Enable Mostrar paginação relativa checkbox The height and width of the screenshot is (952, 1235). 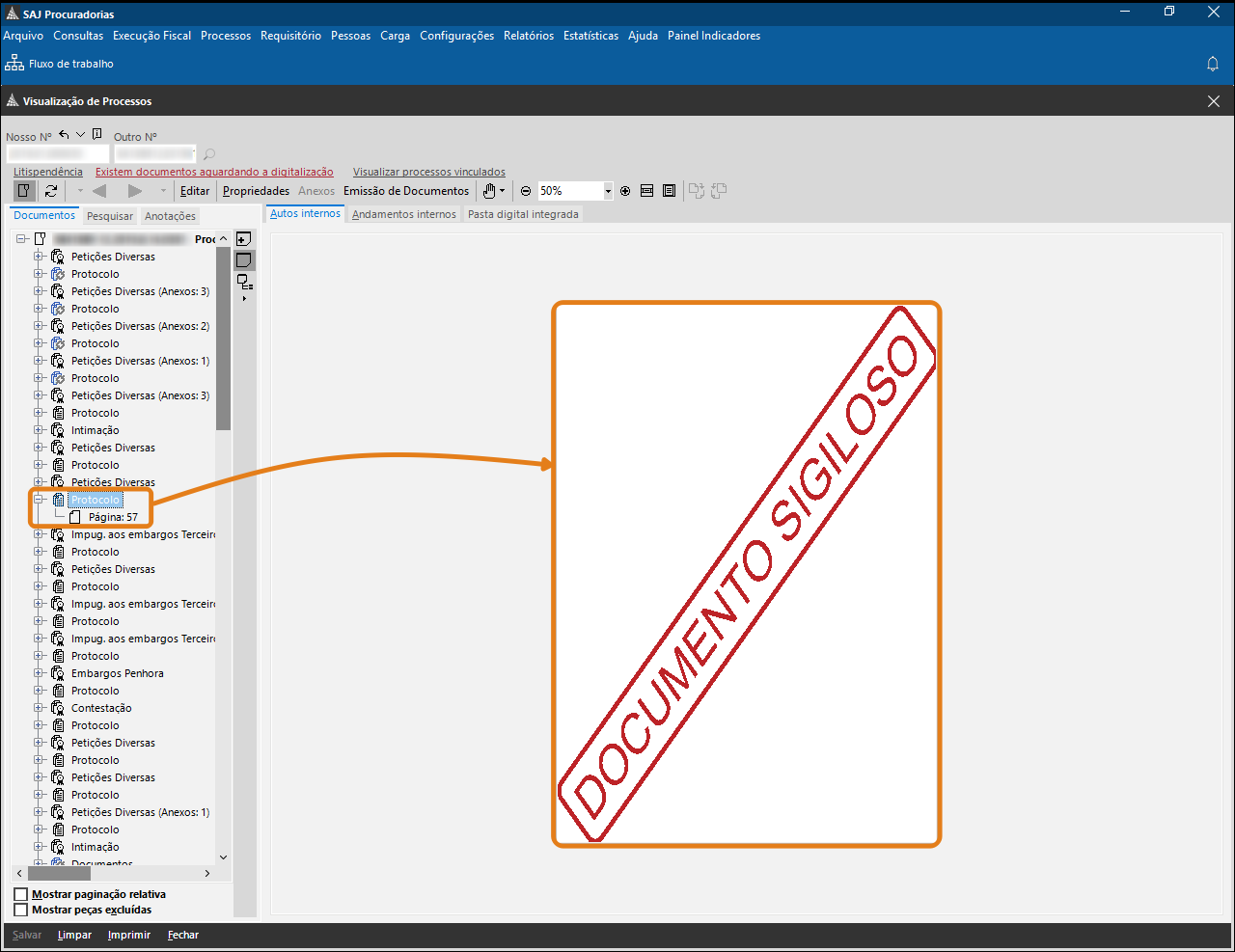pos(20,894)
